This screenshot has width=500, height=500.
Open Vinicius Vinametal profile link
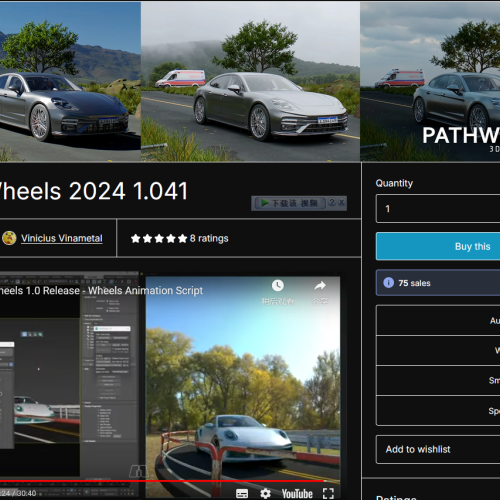click(62, 238)
